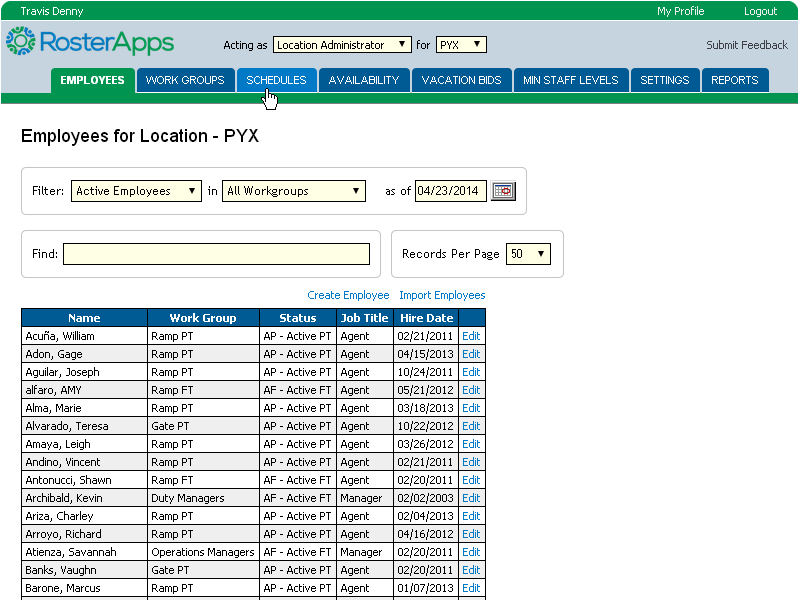Select the PYX location dropdown

coord(461,45)
